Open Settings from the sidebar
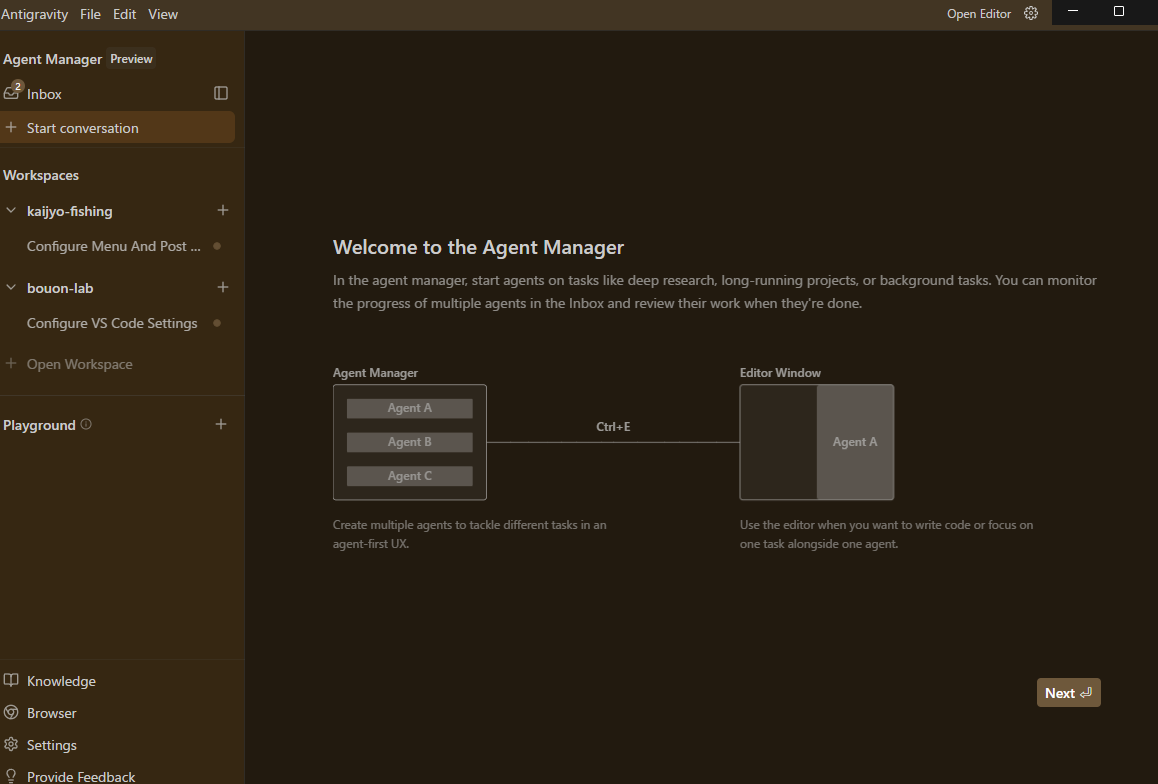The width and height of the screenshot is (1158, 784). click(x=49, y=744)
